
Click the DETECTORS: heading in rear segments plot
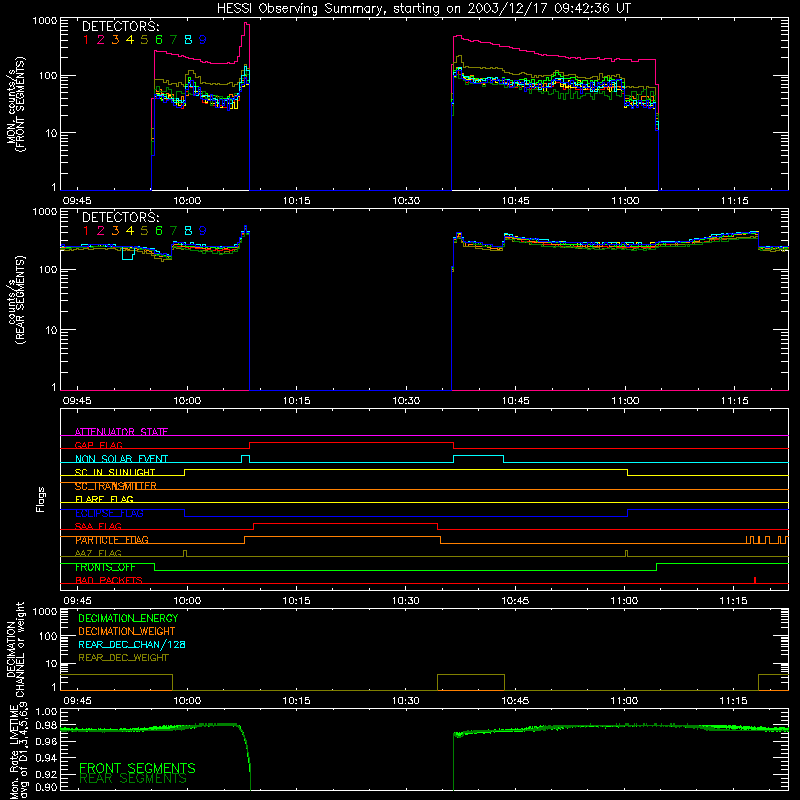click(x=120, y=217)
